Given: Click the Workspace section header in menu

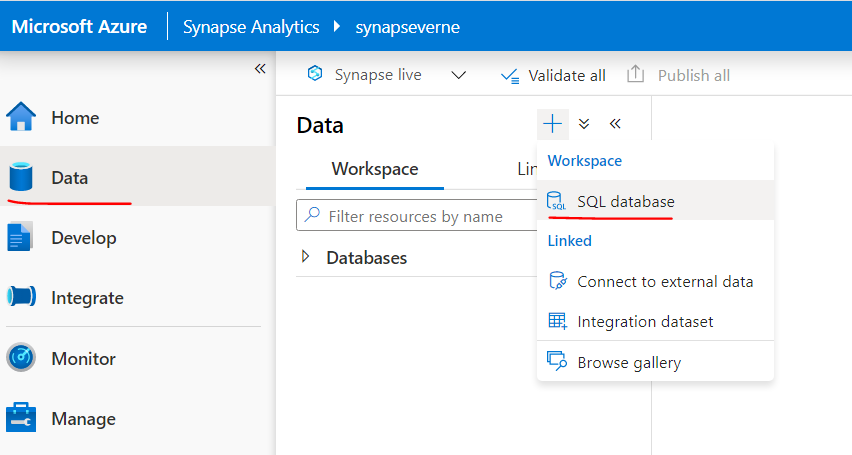Looking at the screenshot, I should point(585,161).
